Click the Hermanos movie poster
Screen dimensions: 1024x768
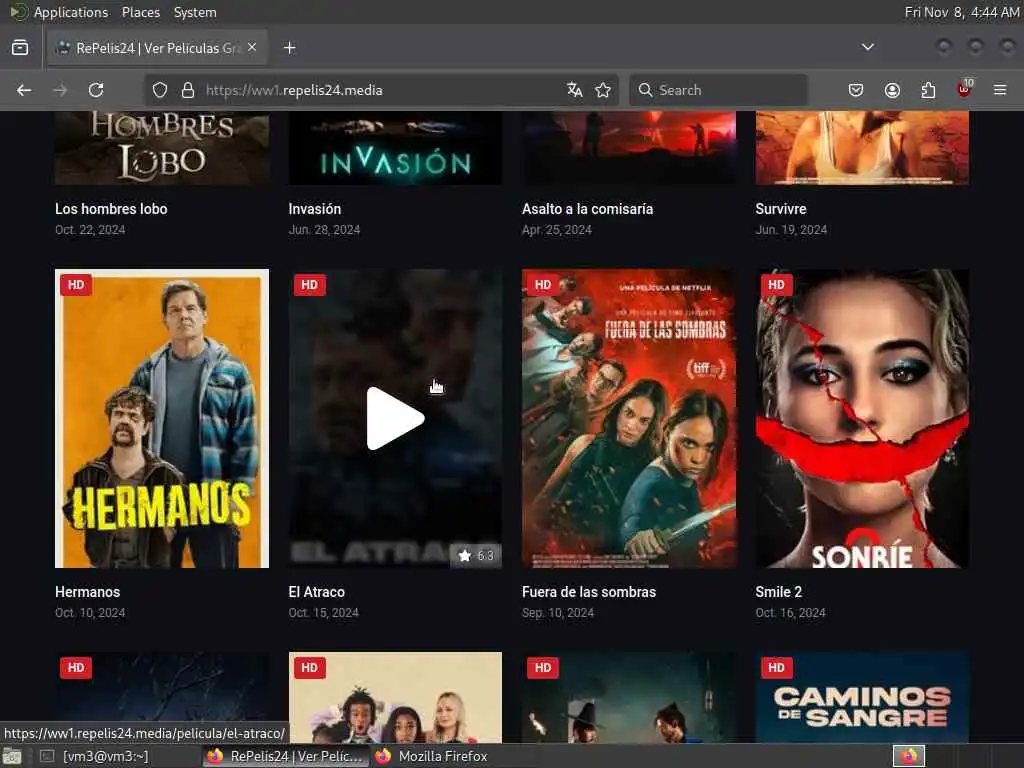162,419
